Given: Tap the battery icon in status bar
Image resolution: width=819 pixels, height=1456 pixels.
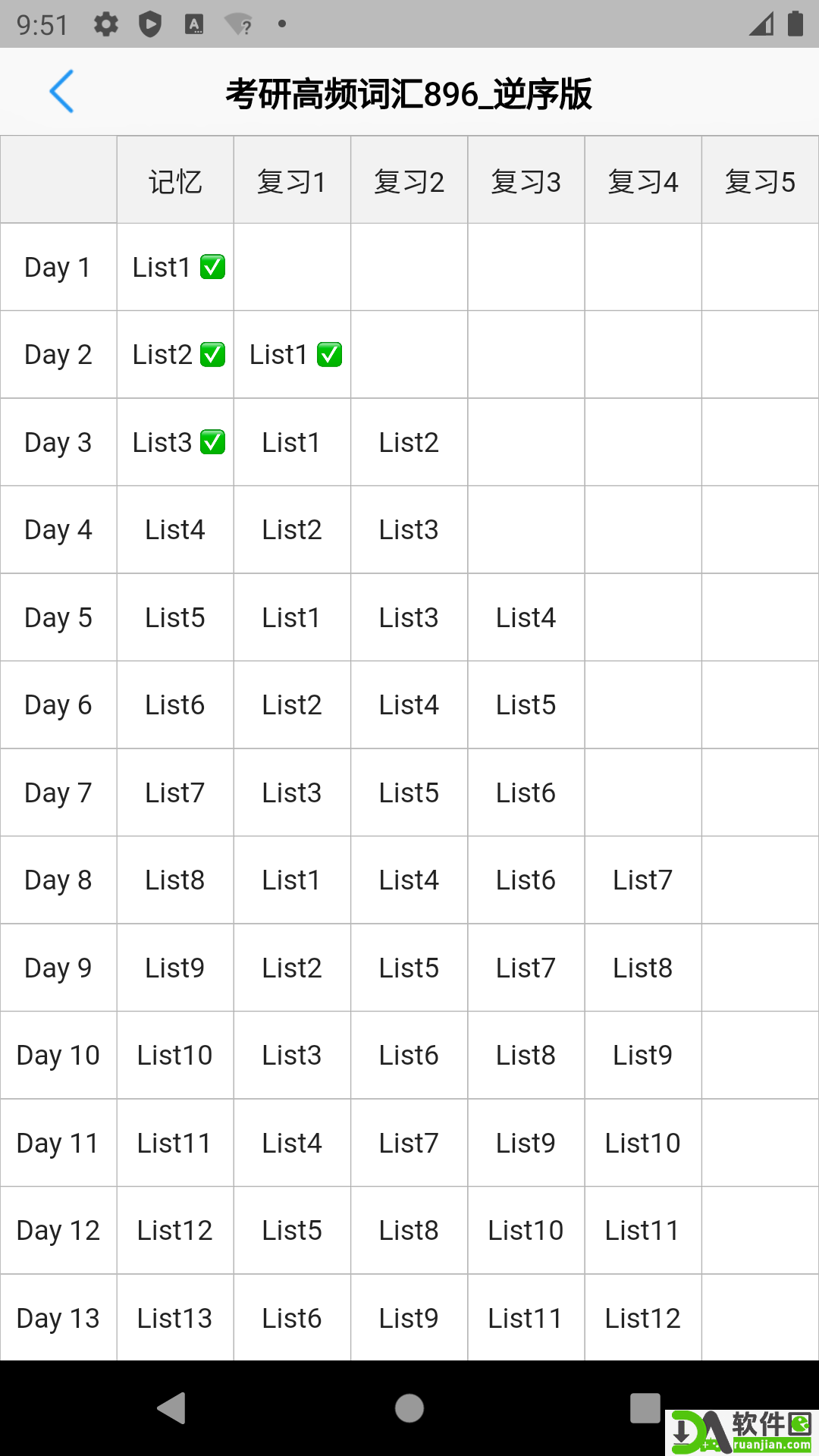Looking at the screenshot, I should (x=795, y=24).
